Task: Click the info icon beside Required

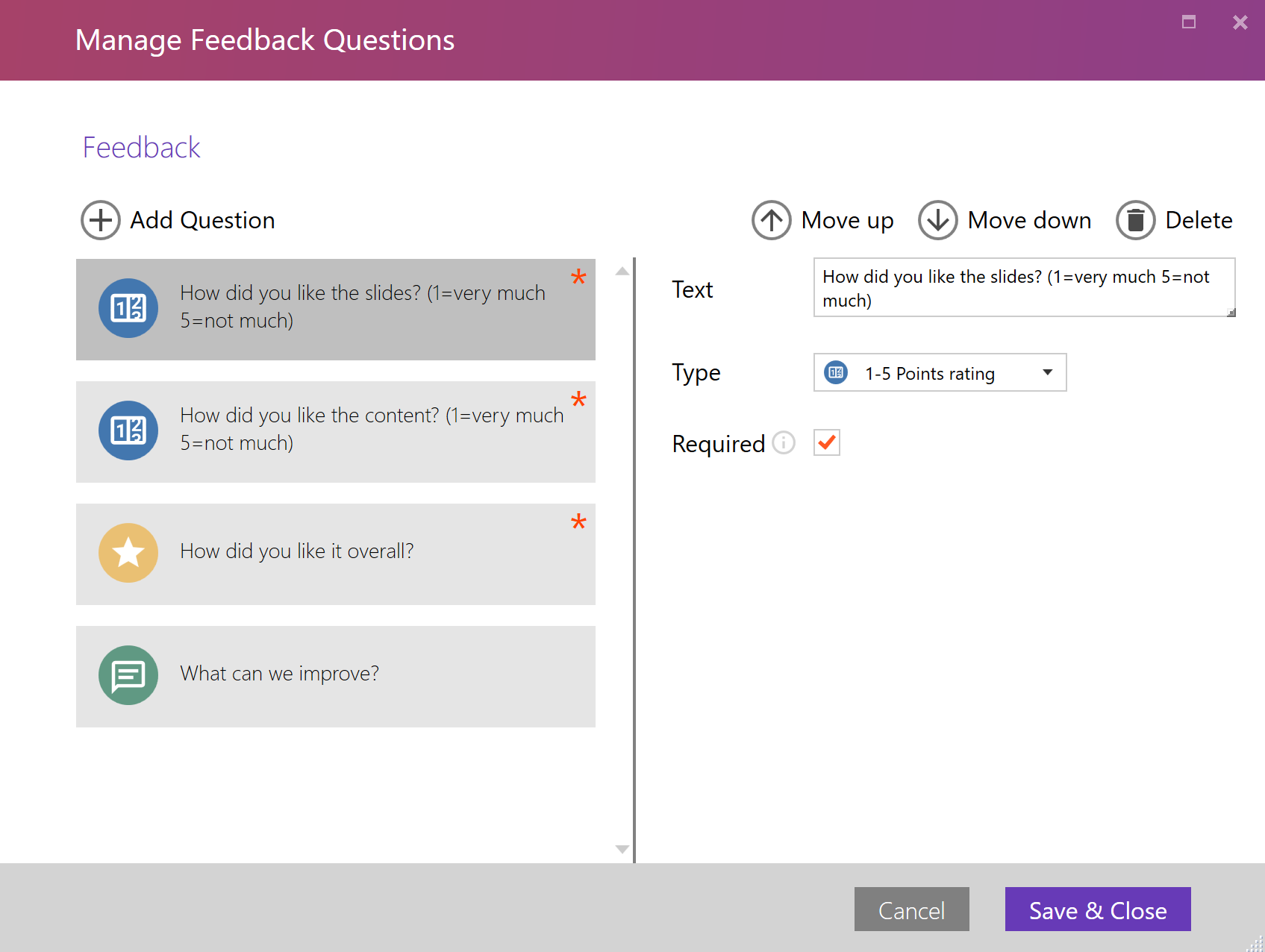Action: (783, 443)
